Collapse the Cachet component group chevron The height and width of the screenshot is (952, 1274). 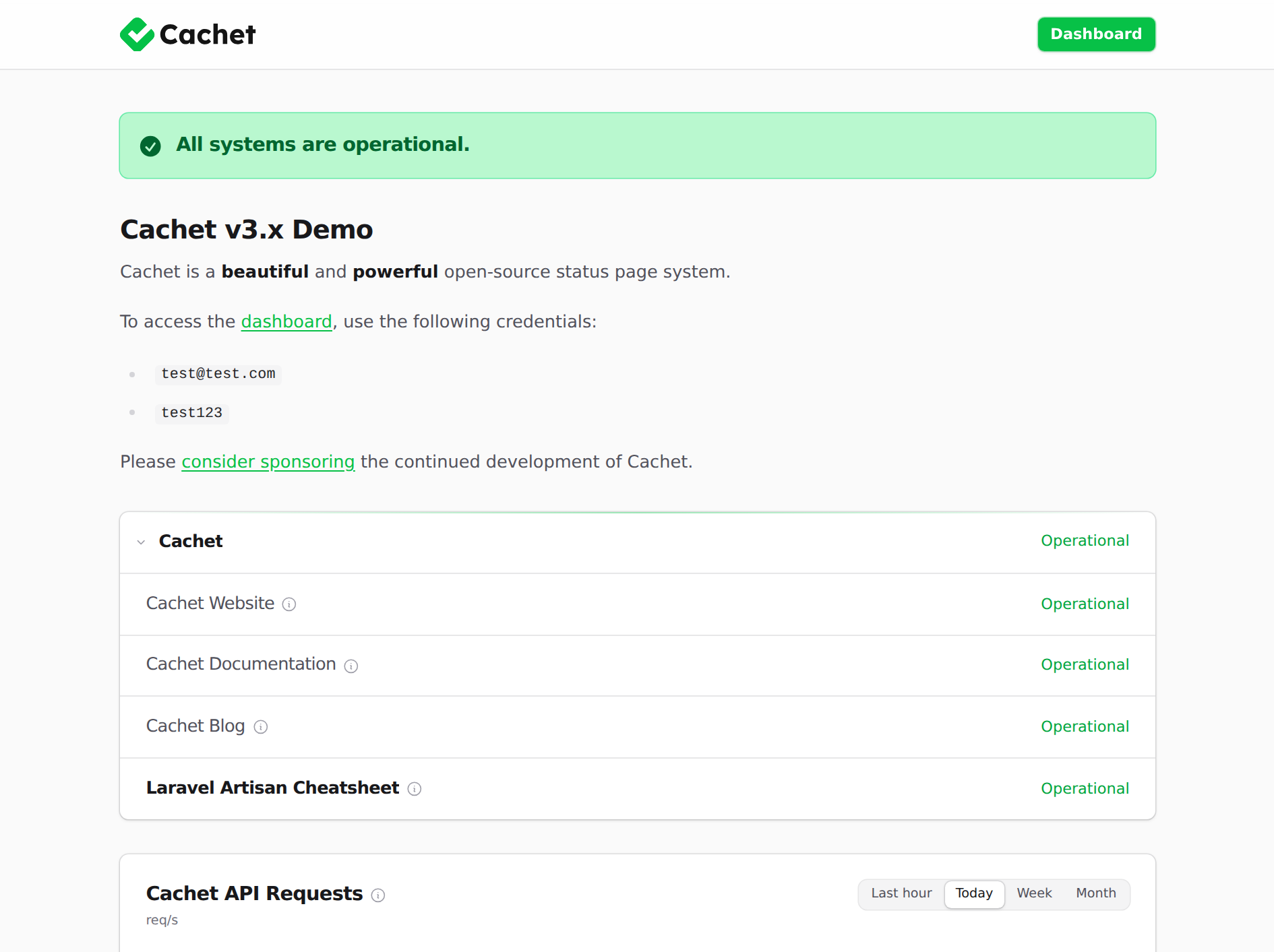[x=141, y=542]
